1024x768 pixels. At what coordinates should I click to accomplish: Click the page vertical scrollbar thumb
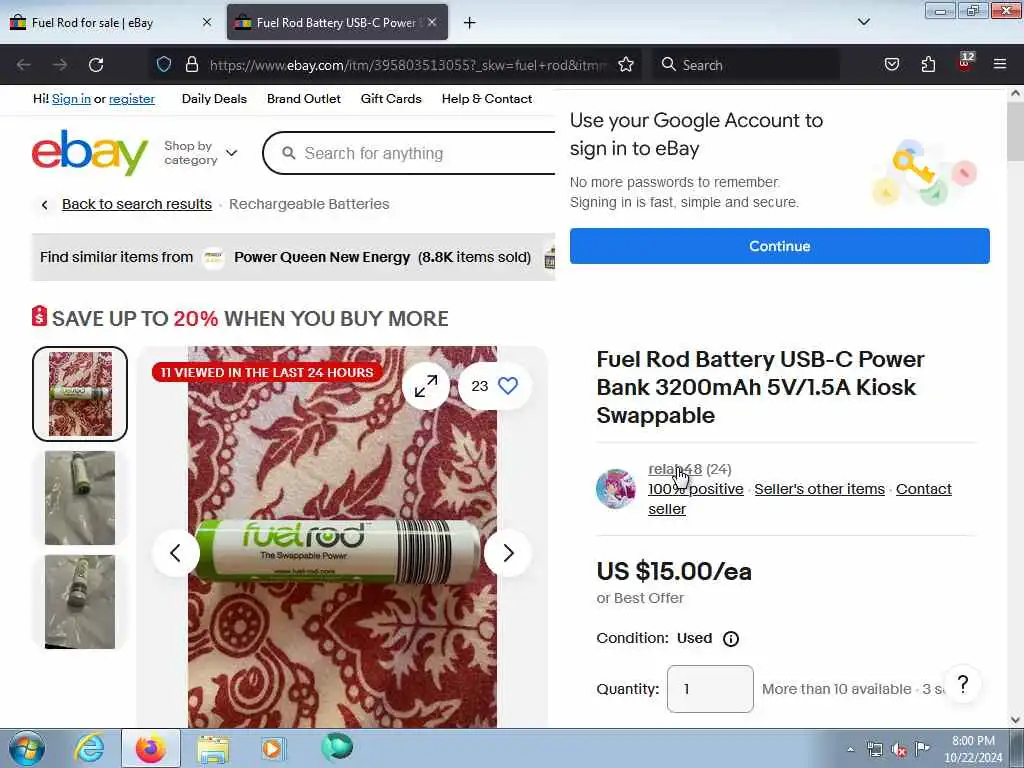pos(1015,131)
